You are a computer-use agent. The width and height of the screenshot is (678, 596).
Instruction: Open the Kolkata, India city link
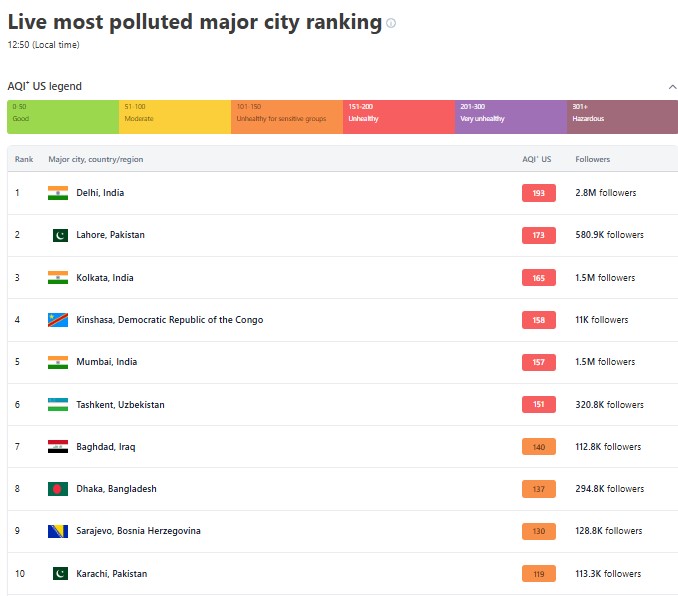click(104, 278)
